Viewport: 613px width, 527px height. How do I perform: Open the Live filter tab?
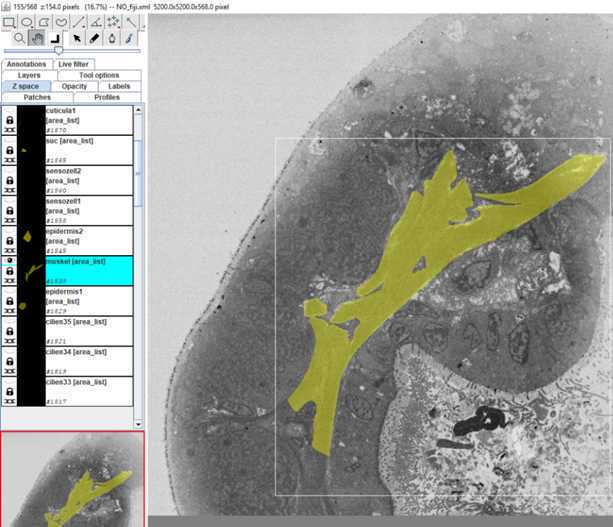(x=73, y=64)
